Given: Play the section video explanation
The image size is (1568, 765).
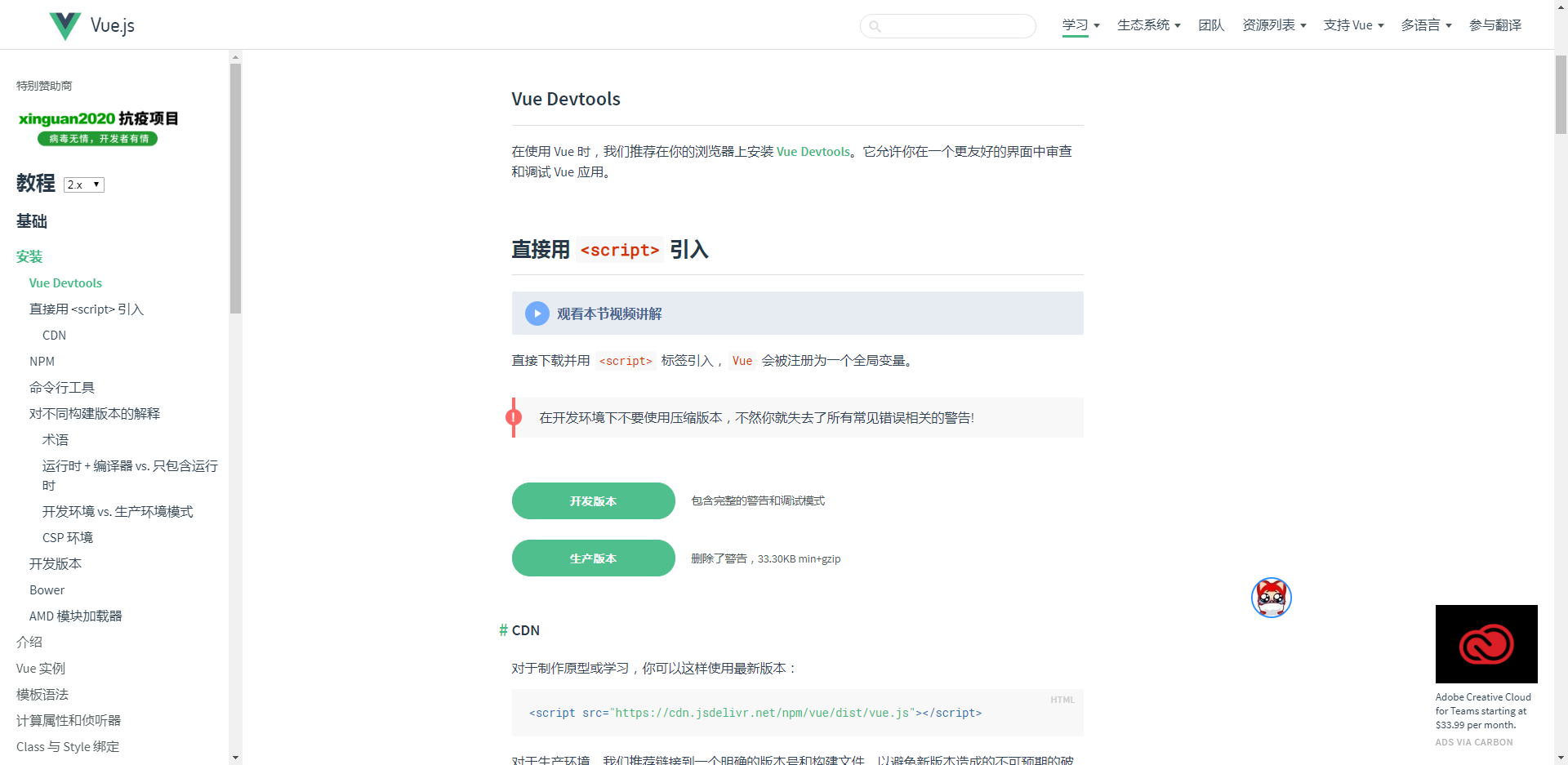Looking at the screenshot, I should point(537,313).
